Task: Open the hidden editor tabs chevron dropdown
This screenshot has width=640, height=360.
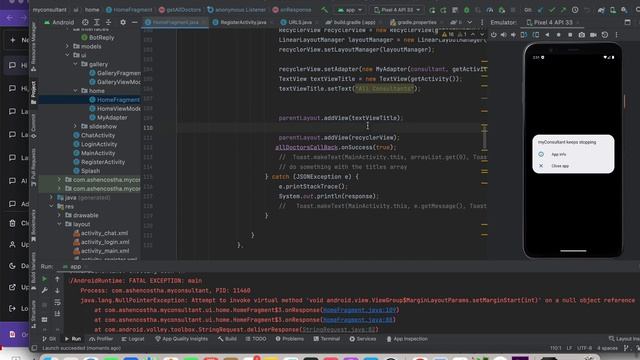Action: coord(470,22)
